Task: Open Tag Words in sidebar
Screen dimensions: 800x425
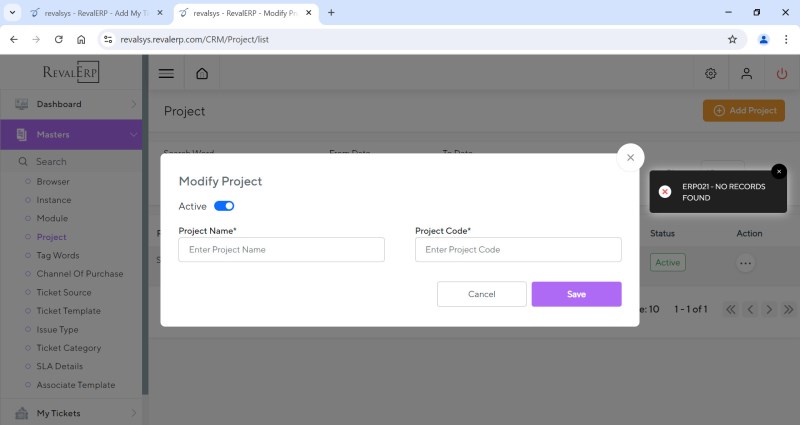Action: click(x=58, y=255)
